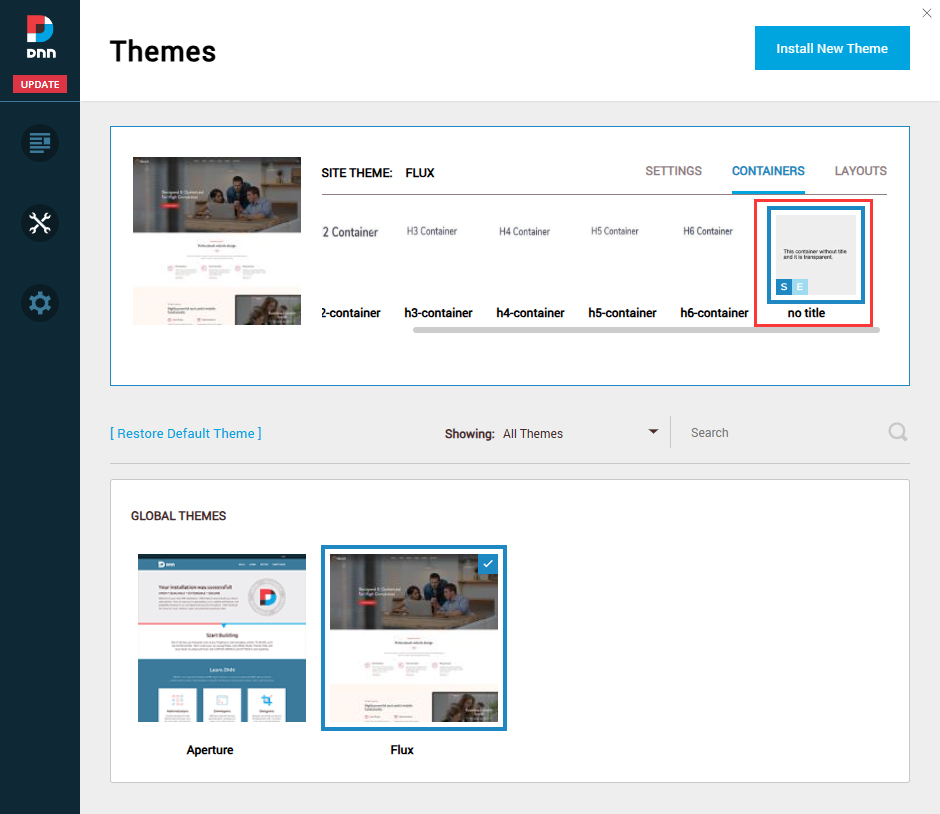Select the H5 Container preview
The height and width of the screenshot is (814, 940).
[x=615, y=231]
